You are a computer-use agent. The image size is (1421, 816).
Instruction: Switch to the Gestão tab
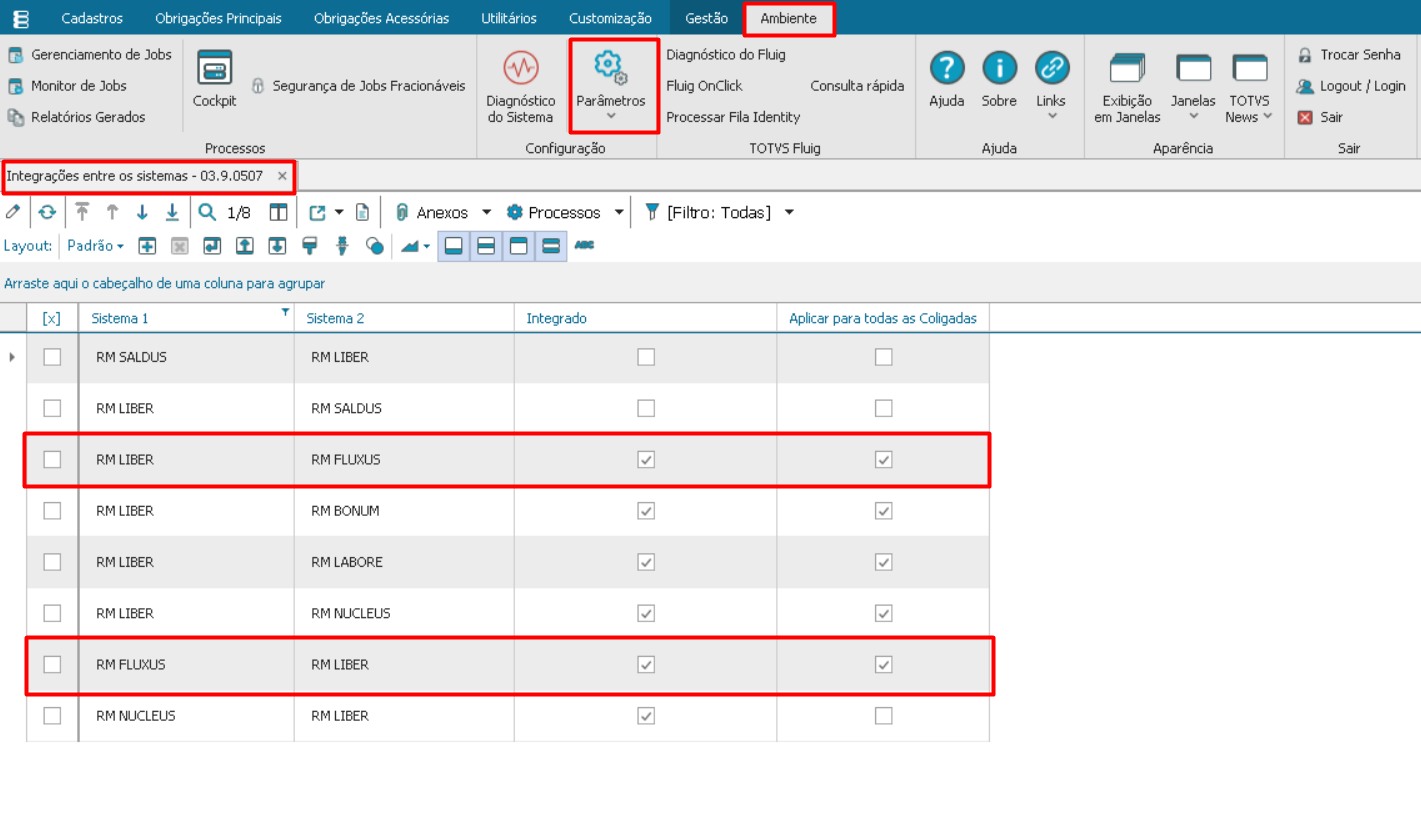(x=707, y=18)
